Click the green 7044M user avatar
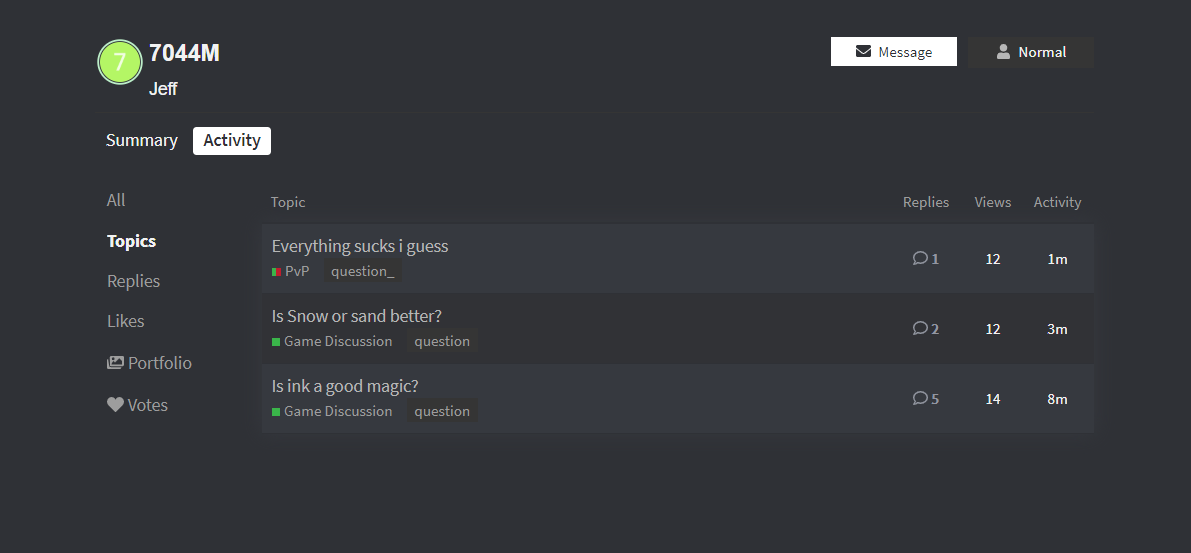The image size is (1191, 553). [x=119, y=63]
